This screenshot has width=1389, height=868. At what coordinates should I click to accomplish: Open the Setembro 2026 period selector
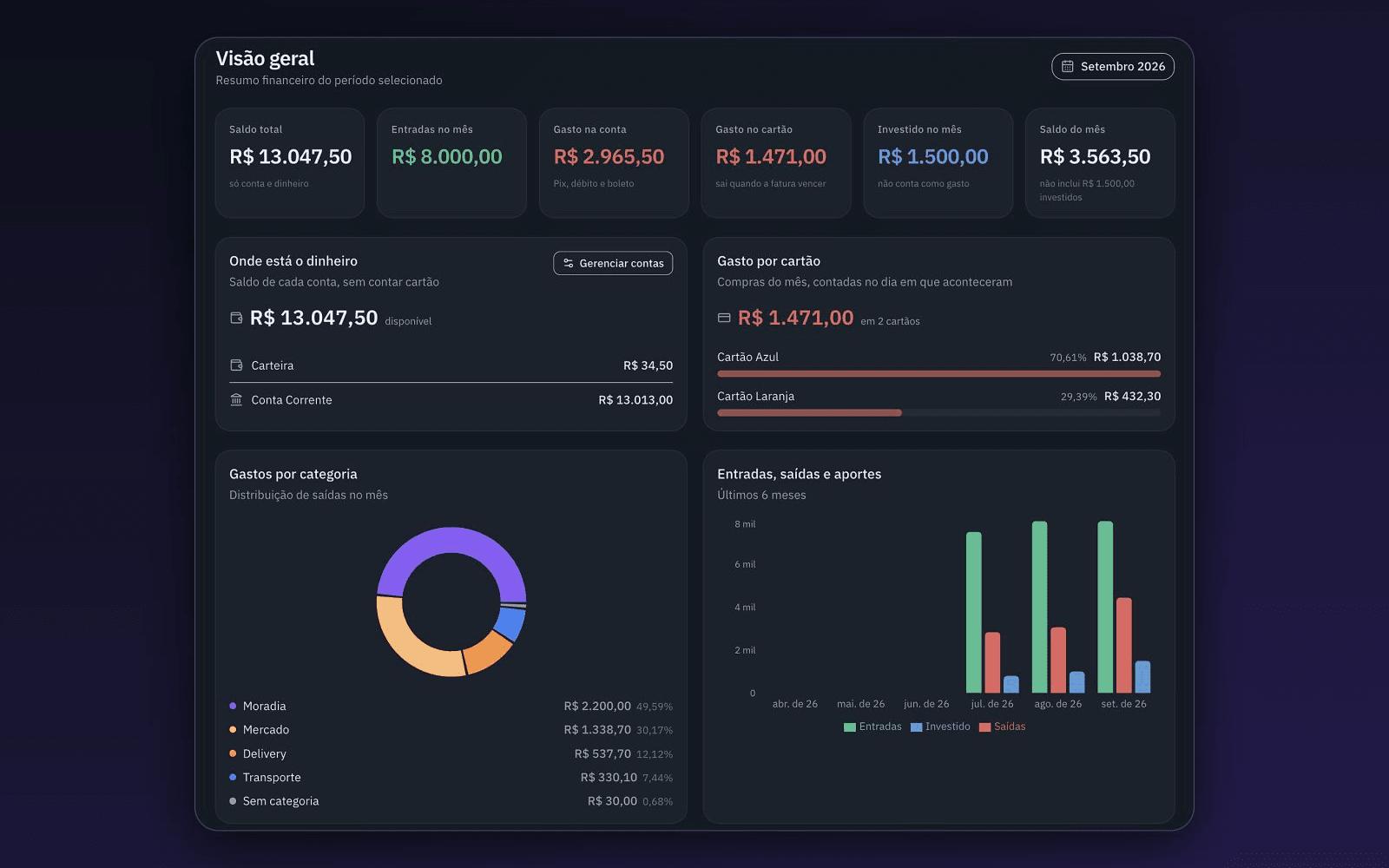point(1113,67)
